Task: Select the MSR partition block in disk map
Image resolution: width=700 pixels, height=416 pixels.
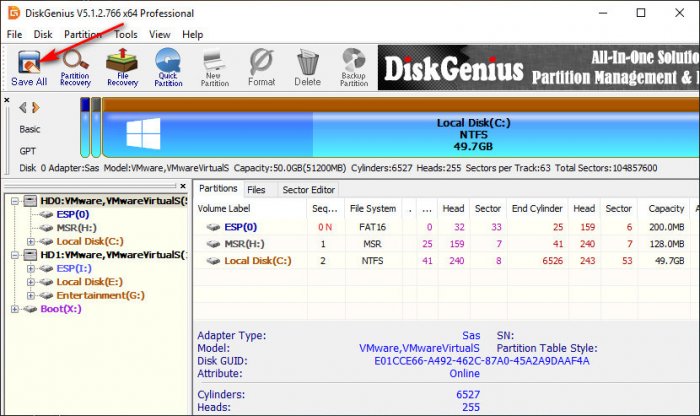Action: tap(96, 128)
